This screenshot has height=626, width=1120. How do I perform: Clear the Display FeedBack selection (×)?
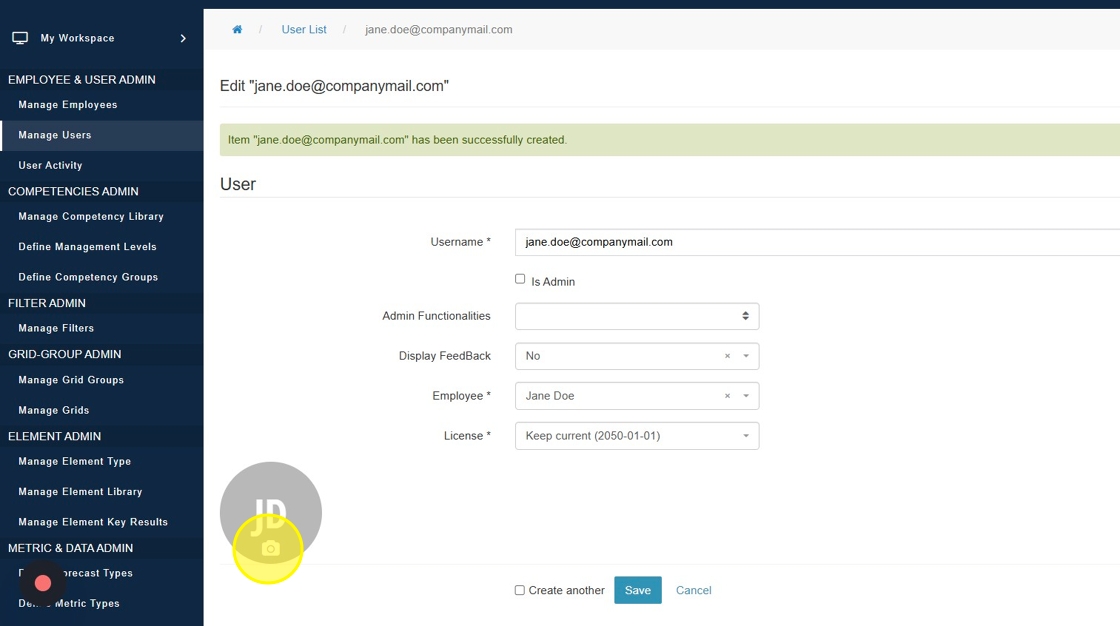click(x=727, y=356)
